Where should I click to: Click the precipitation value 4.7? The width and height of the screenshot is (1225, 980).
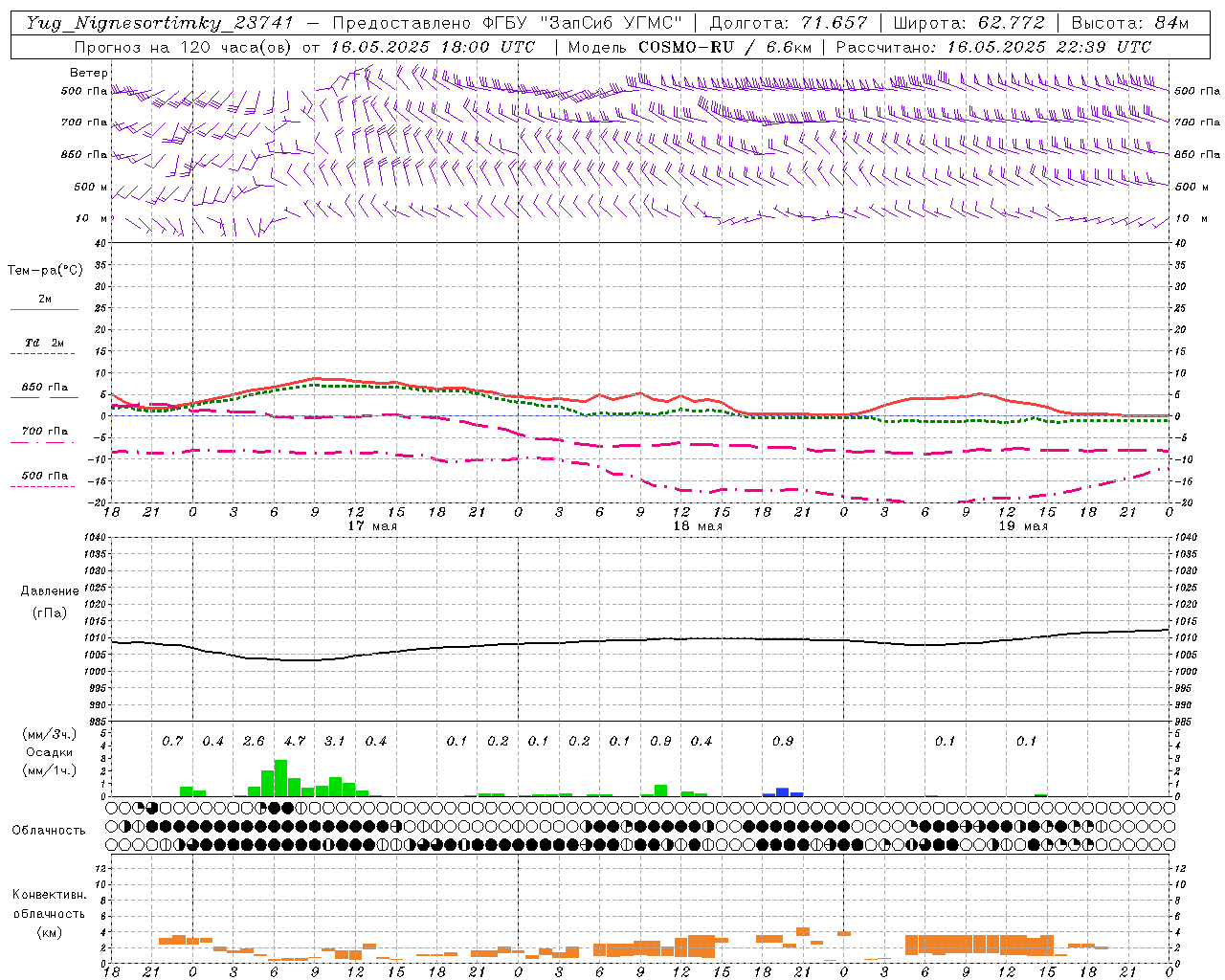point(295,742)
